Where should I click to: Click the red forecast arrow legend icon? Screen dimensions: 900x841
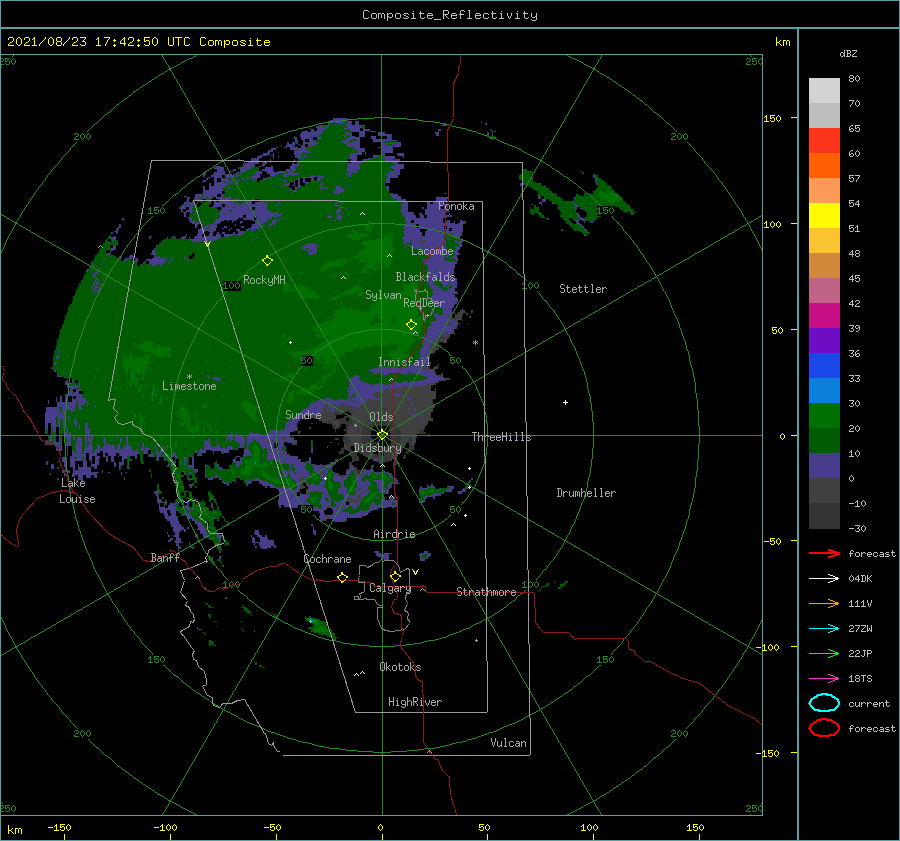click(824, 553)
